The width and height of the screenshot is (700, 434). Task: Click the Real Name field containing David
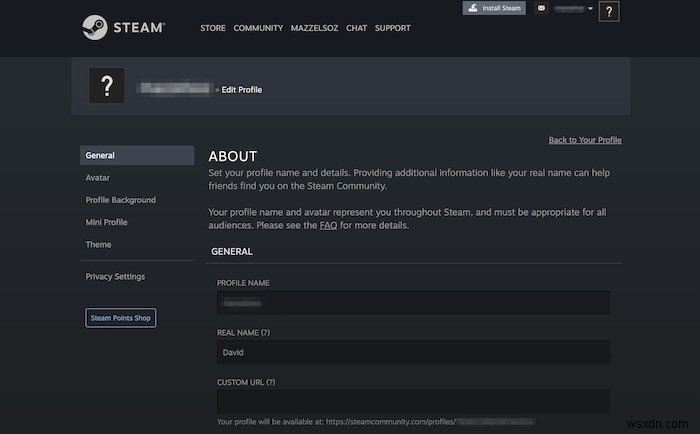[x=412, y=352]
